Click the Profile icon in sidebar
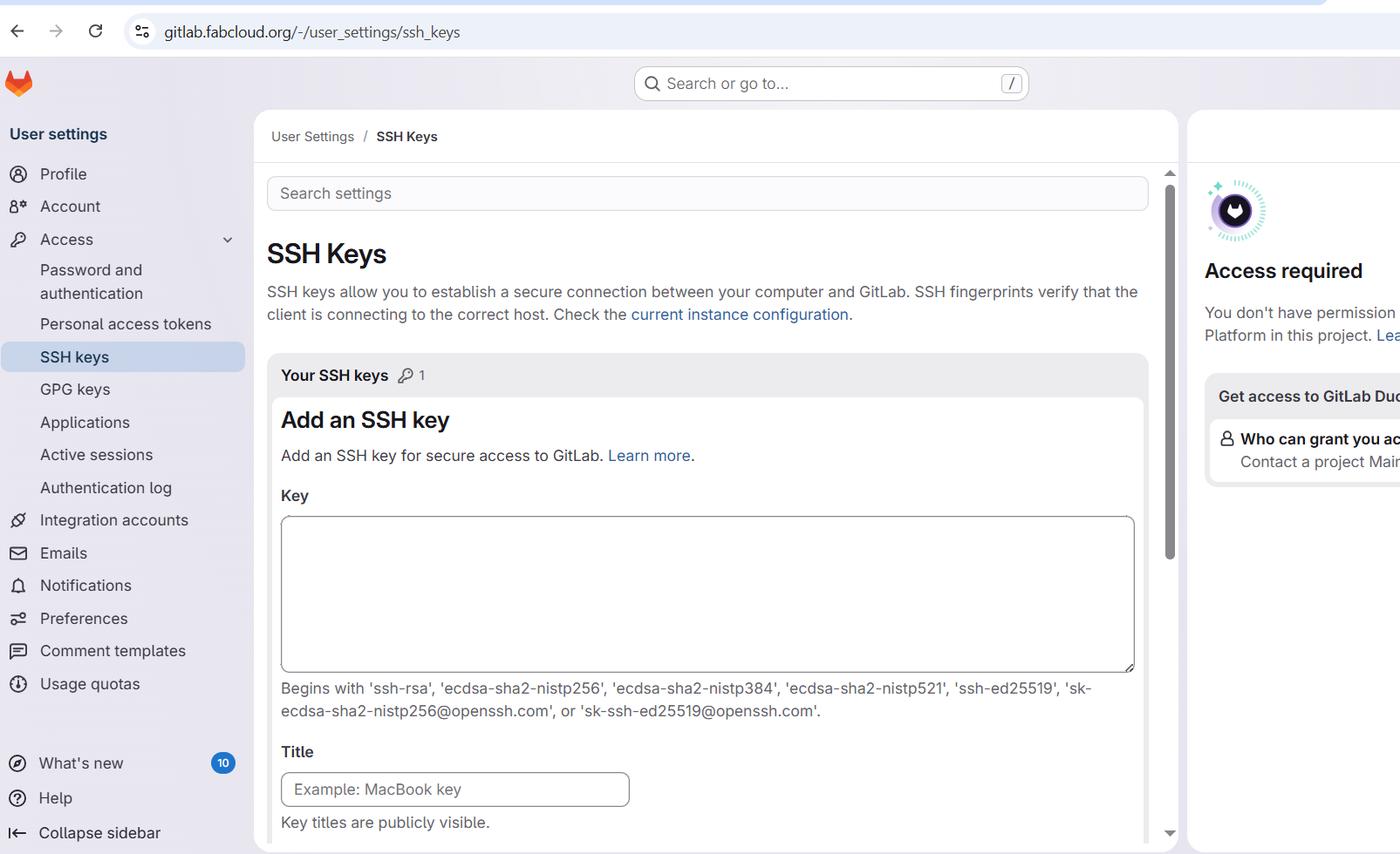1400x854 pixels. click(18, 174)
